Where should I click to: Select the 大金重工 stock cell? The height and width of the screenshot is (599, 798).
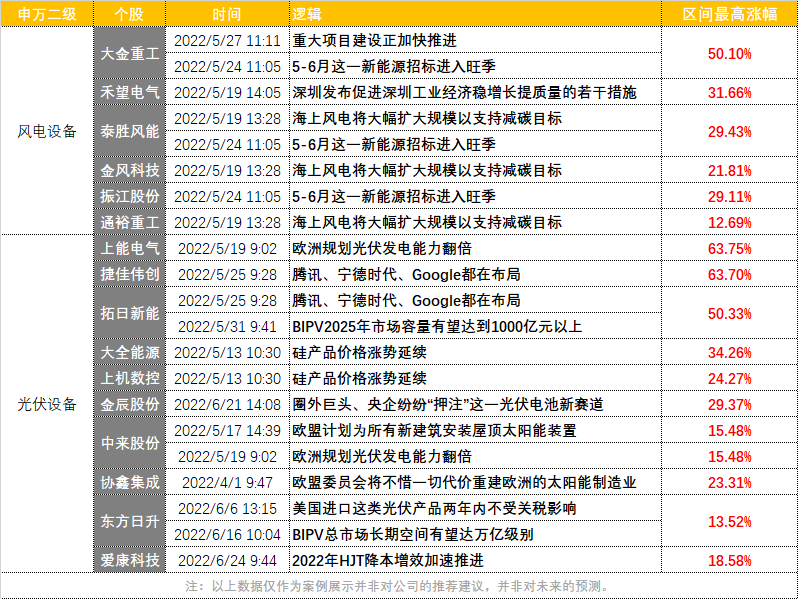(x=129, y=53)
